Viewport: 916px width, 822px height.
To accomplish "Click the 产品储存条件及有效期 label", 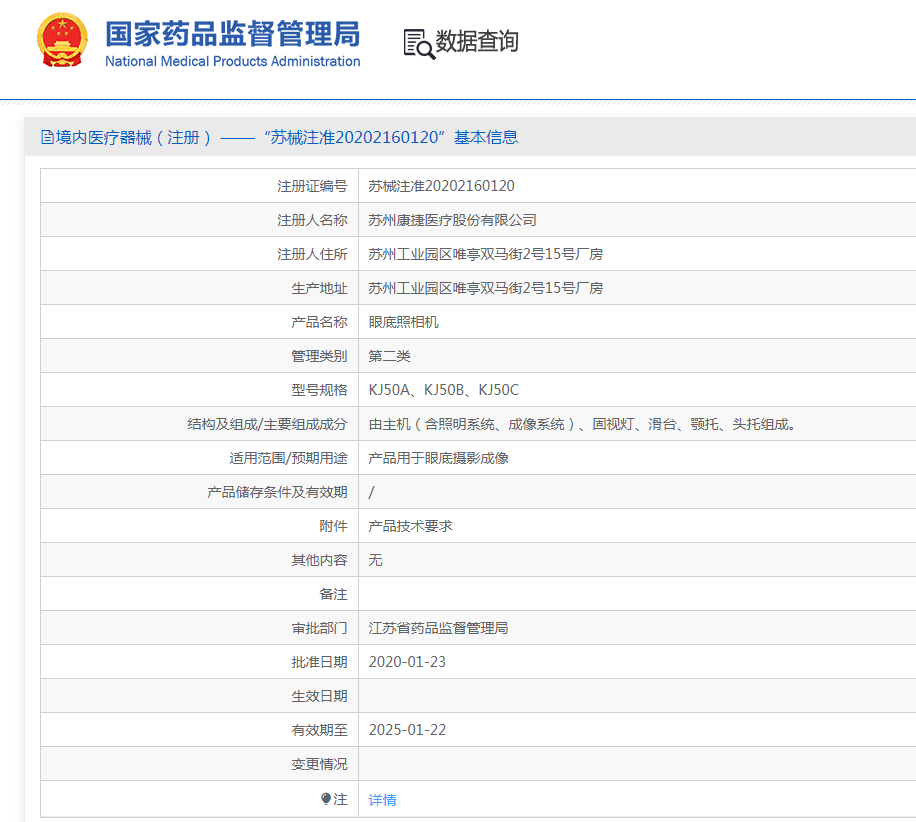I will [x=277, y=492].
